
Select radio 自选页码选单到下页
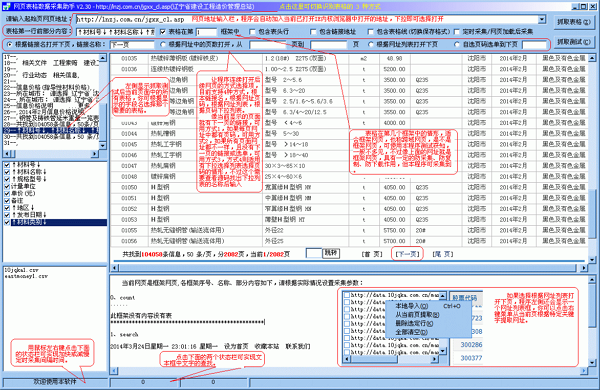[x=457, y=45]
